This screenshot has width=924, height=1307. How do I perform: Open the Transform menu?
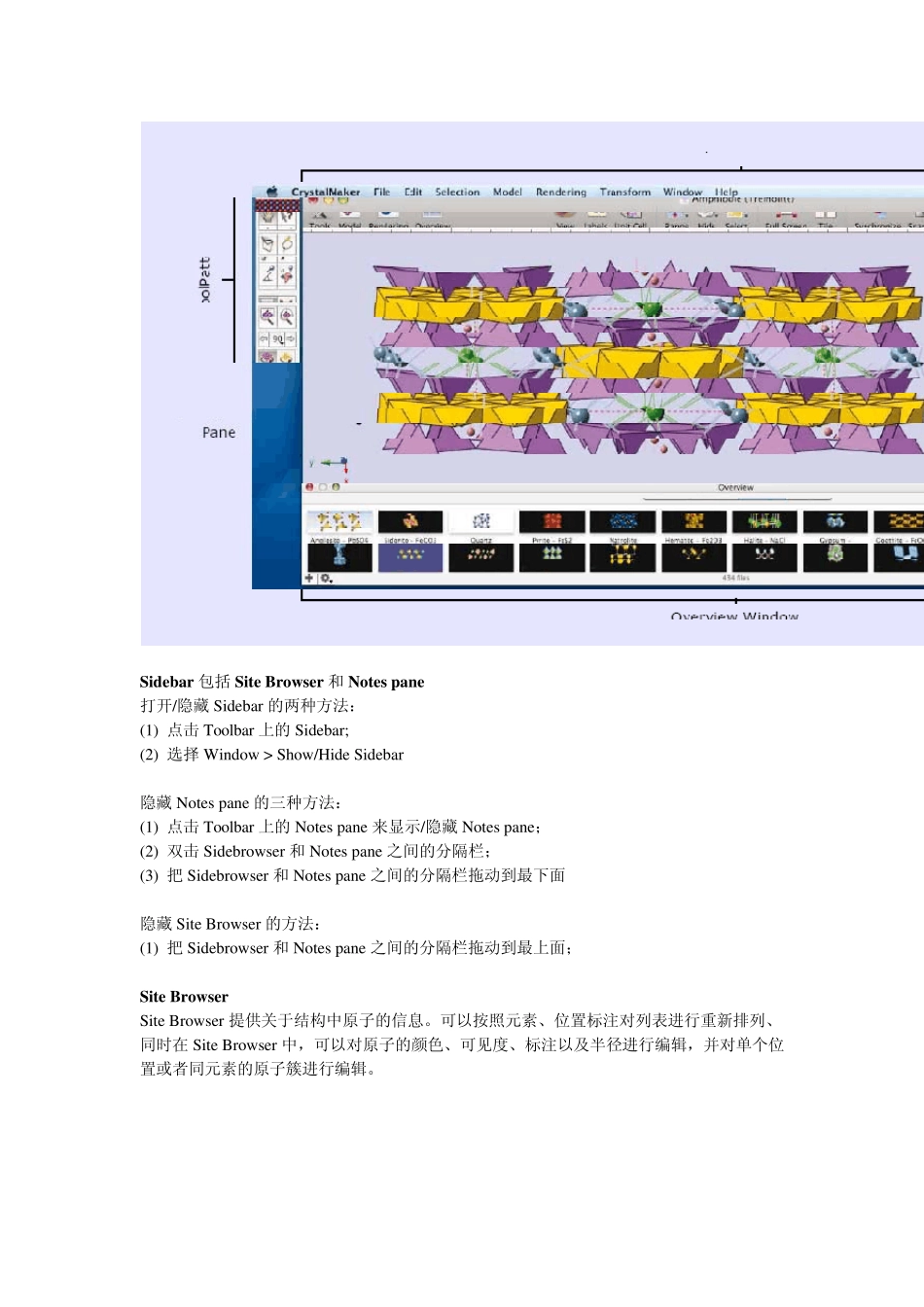pyautogui.click(x=625, y=192)
